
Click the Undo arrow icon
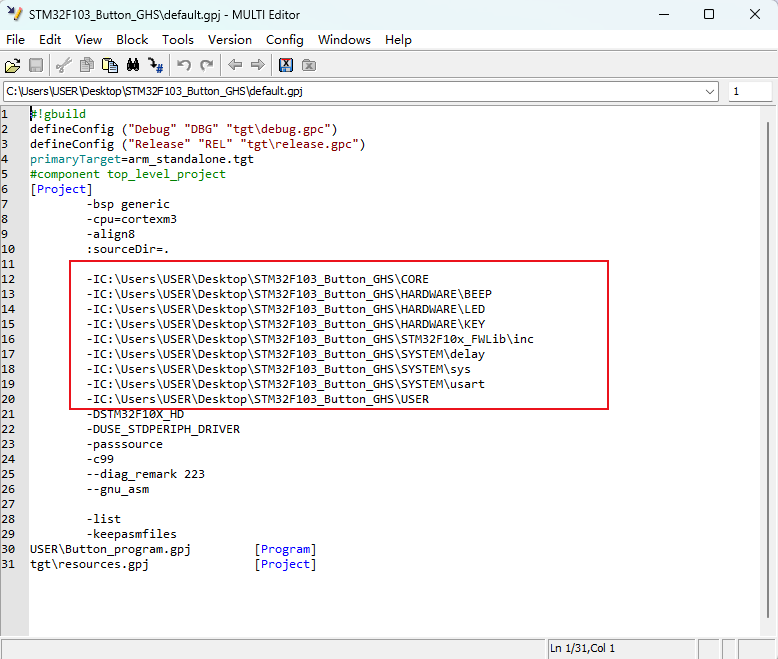184,65
